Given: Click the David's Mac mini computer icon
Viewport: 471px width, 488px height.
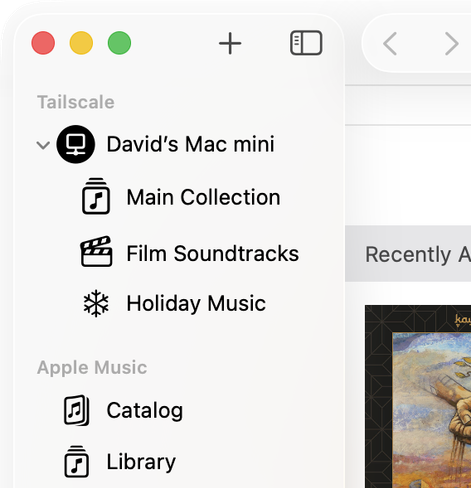Looking at the screenshot, I should (76, 144).
